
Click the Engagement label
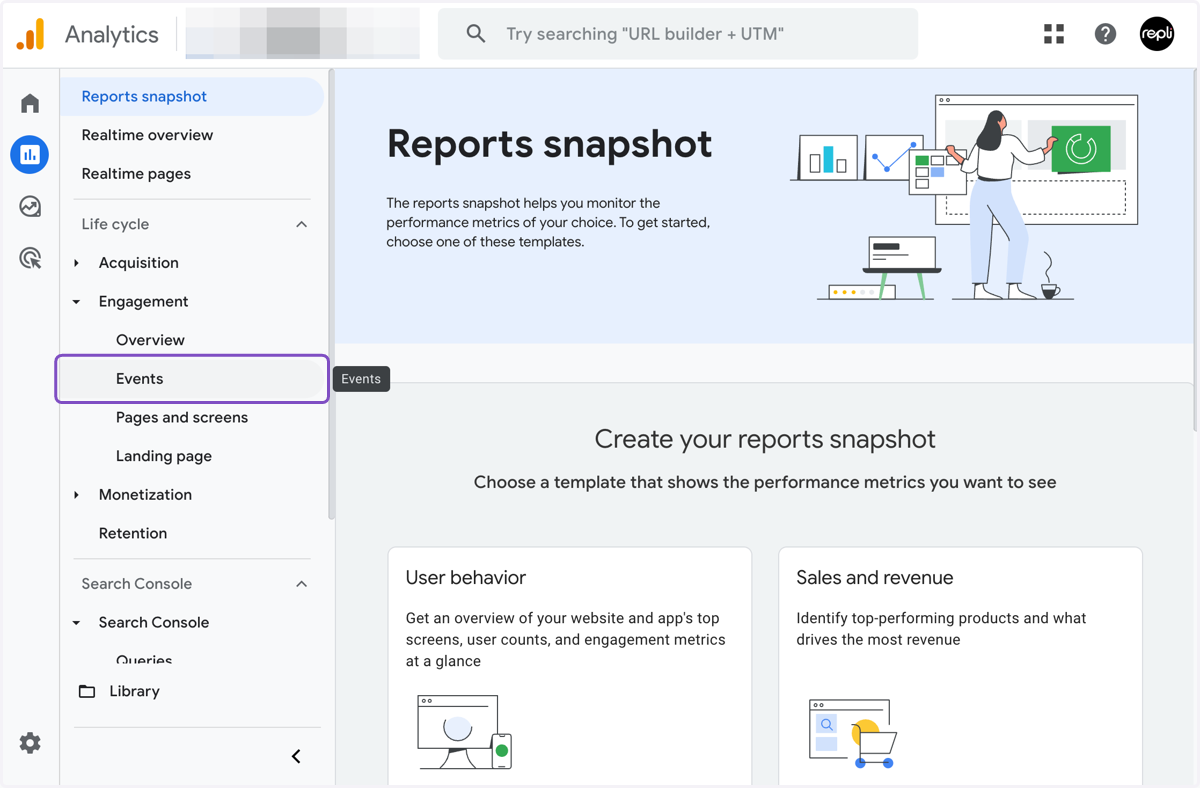pyautogui.click(x=143, y=302)
